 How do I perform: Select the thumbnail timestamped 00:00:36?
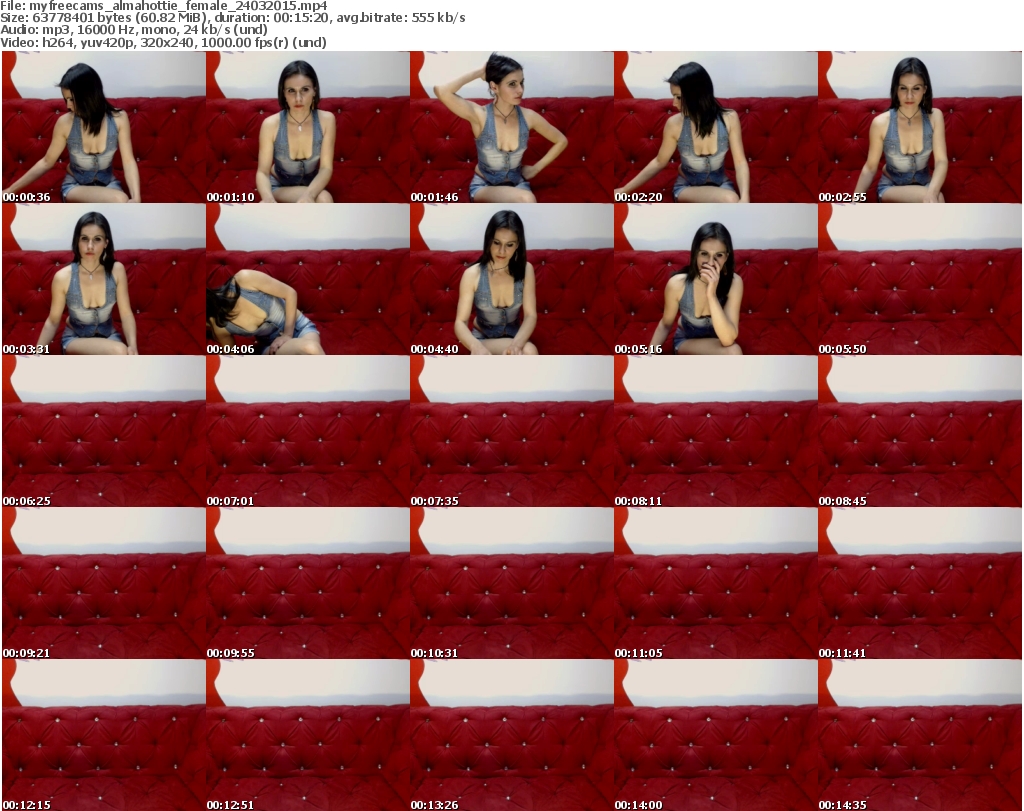(104, 127)
